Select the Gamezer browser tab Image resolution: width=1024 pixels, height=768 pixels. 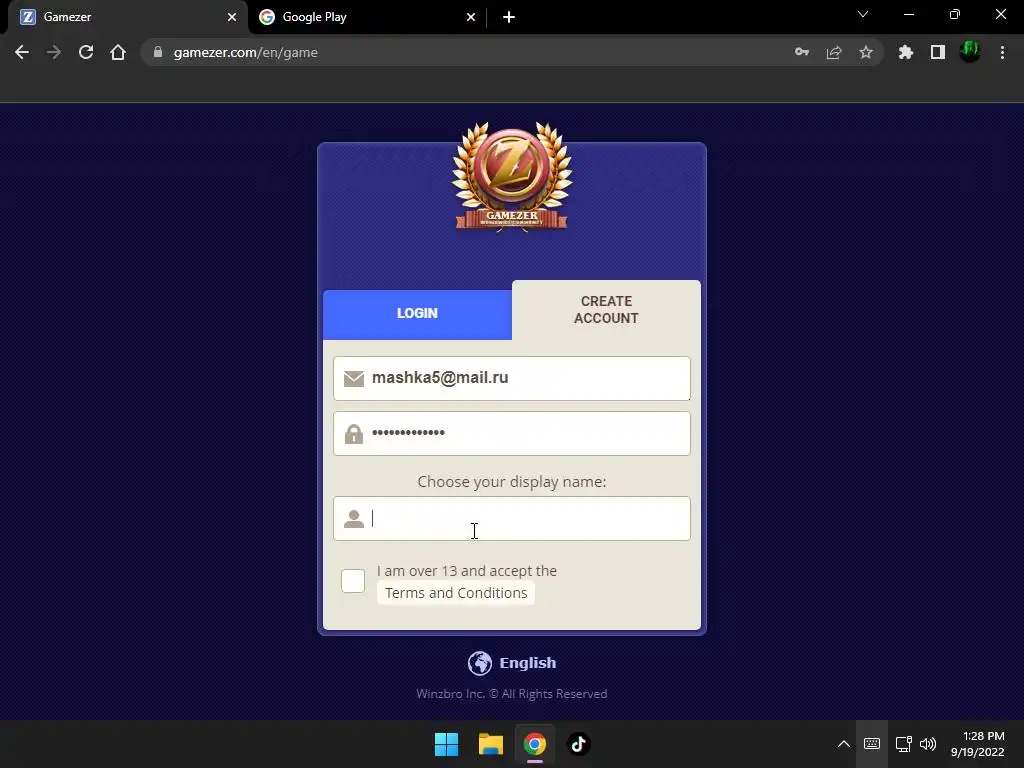pos(127,17)
